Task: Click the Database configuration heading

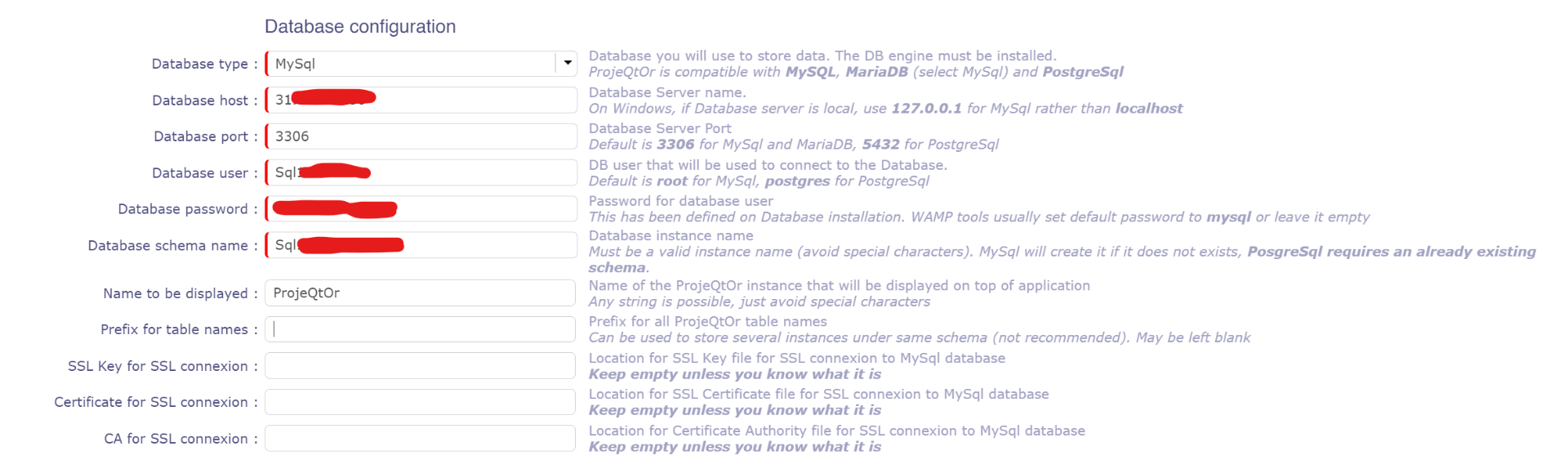Action: point(360,26)
